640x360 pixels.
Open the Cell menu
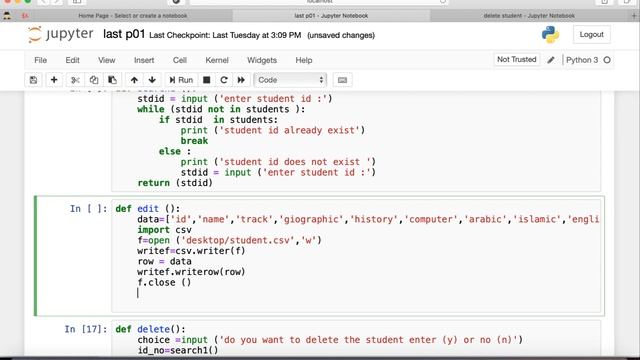[180, 60]
